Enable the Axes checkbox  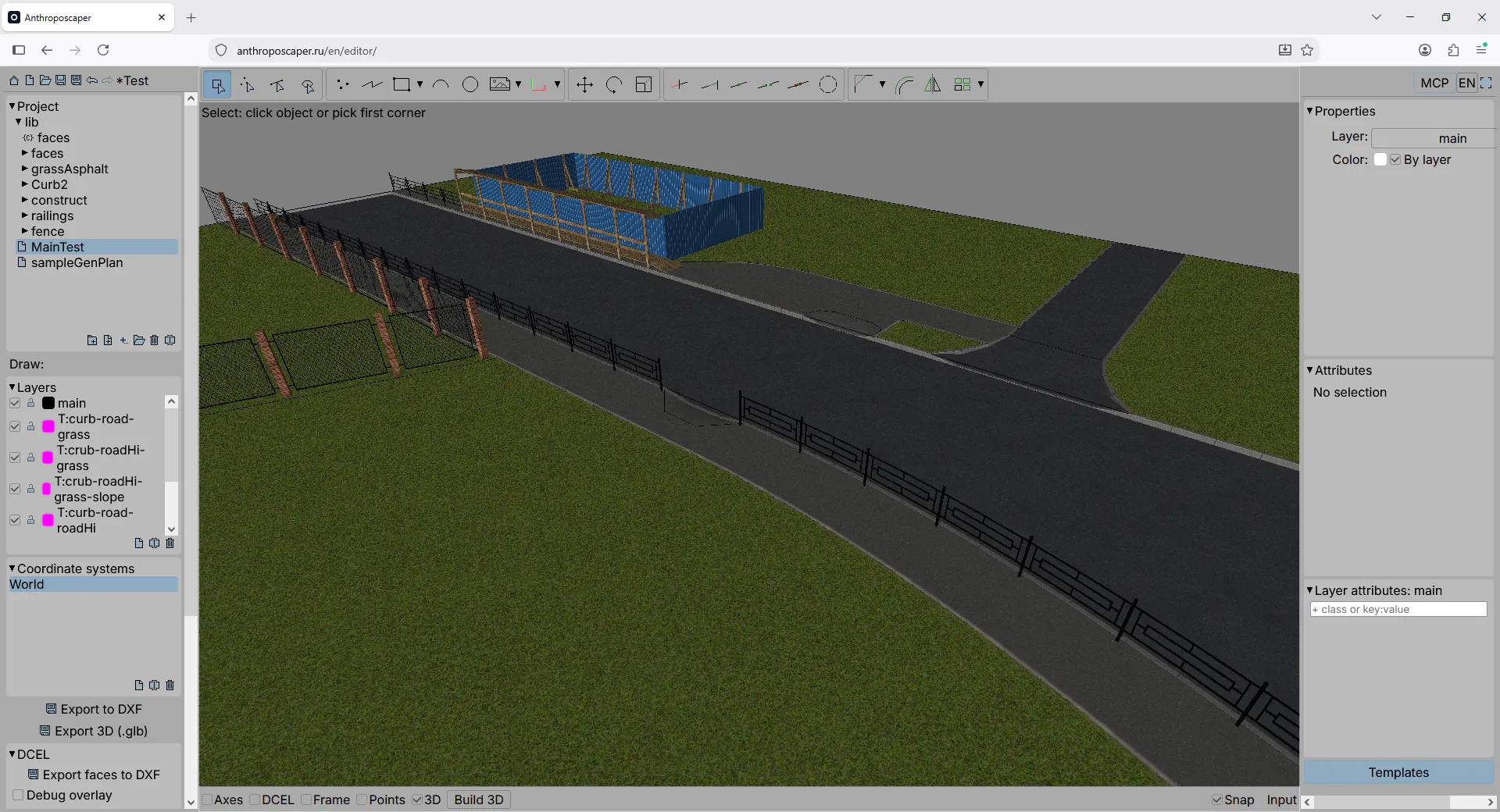tap(208, 800)
